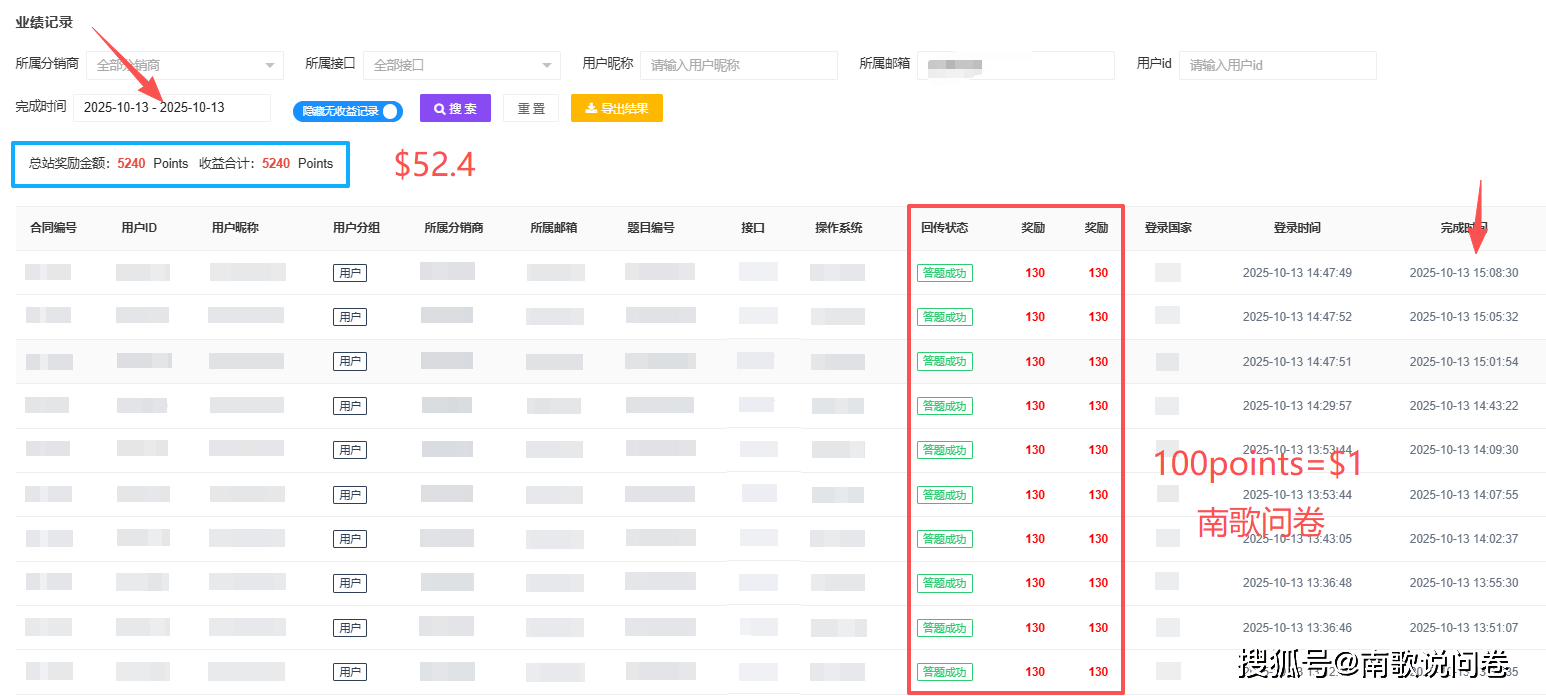Click the 所属邮箱 input field
The image size is (1546, 696).
click(1016, 65)
